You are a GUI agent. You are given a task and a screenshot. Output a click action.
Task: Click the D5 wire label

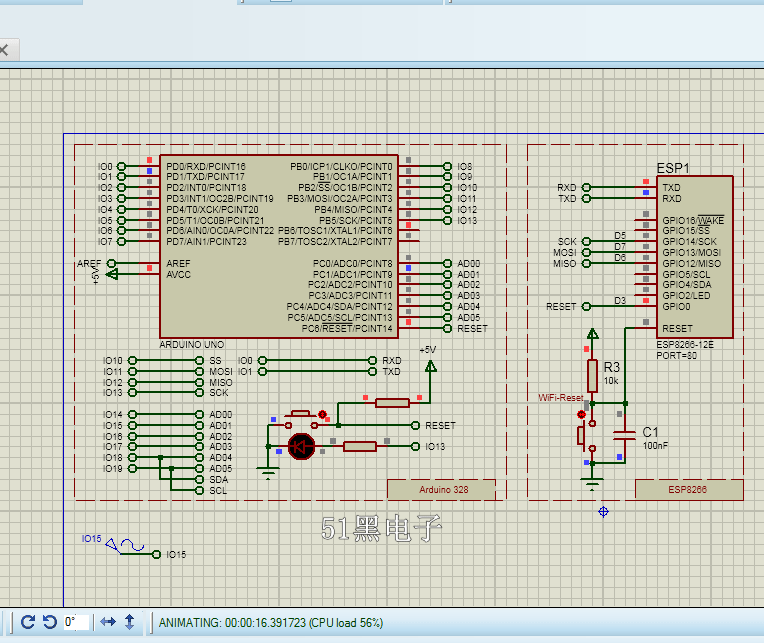[x=620, y=236]
